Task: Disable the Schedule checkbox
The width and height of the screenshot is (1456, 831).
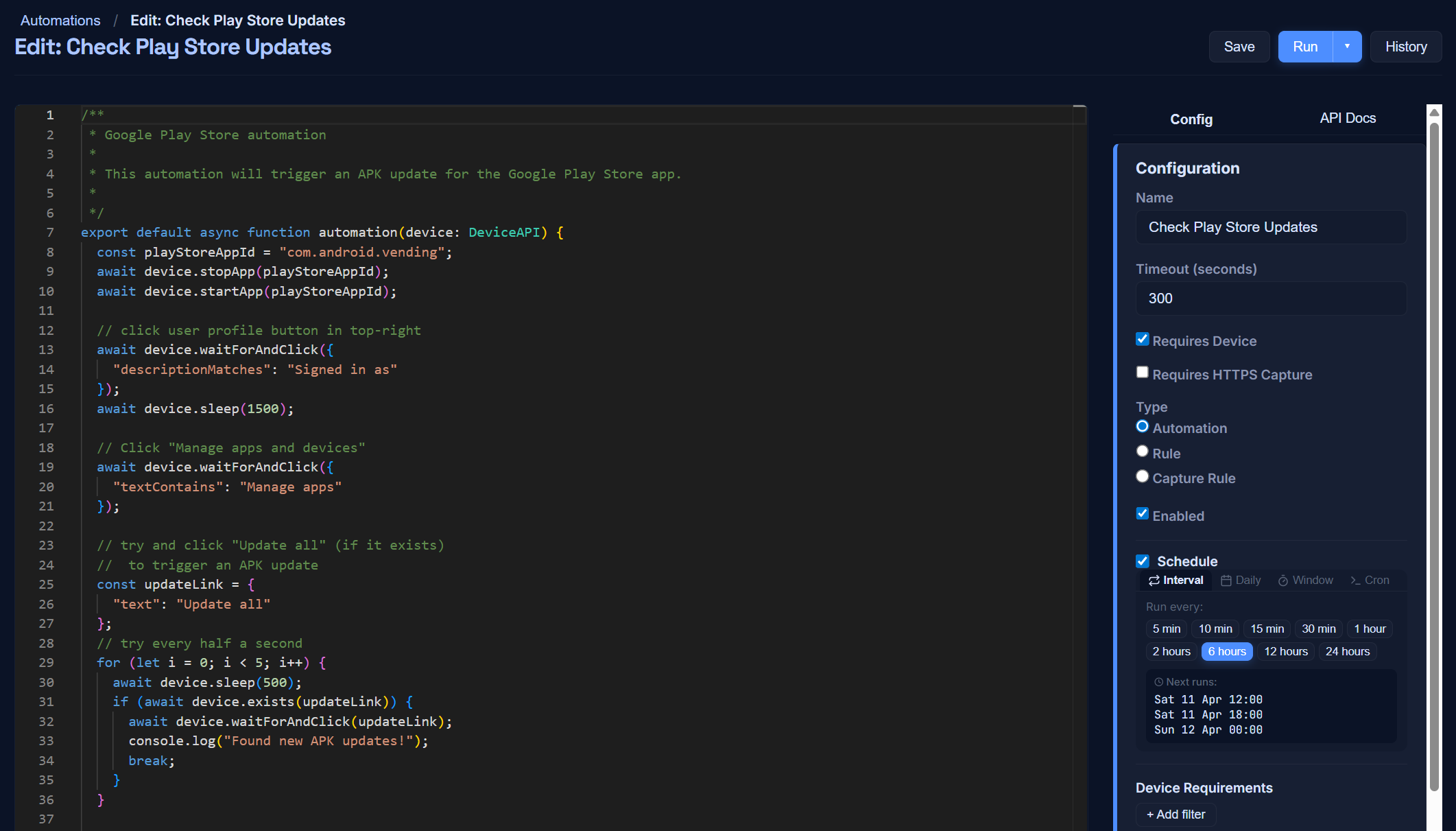Action: 1142,561
